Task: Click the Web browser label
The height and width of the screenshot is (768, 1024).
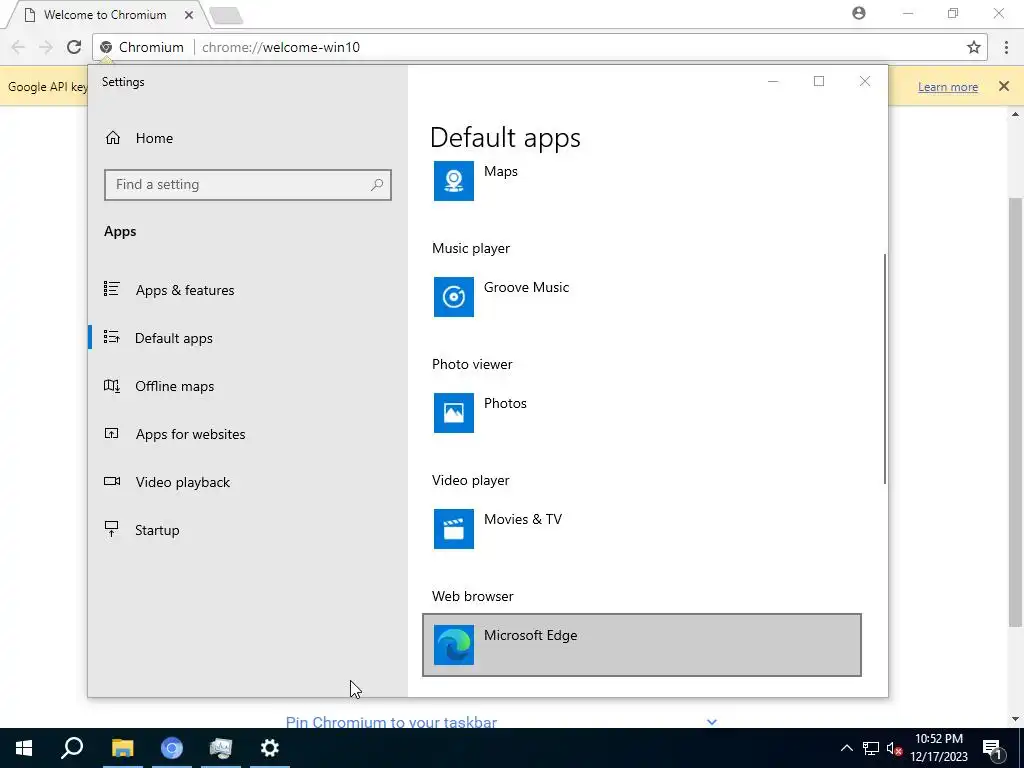Action: [473, 596]
